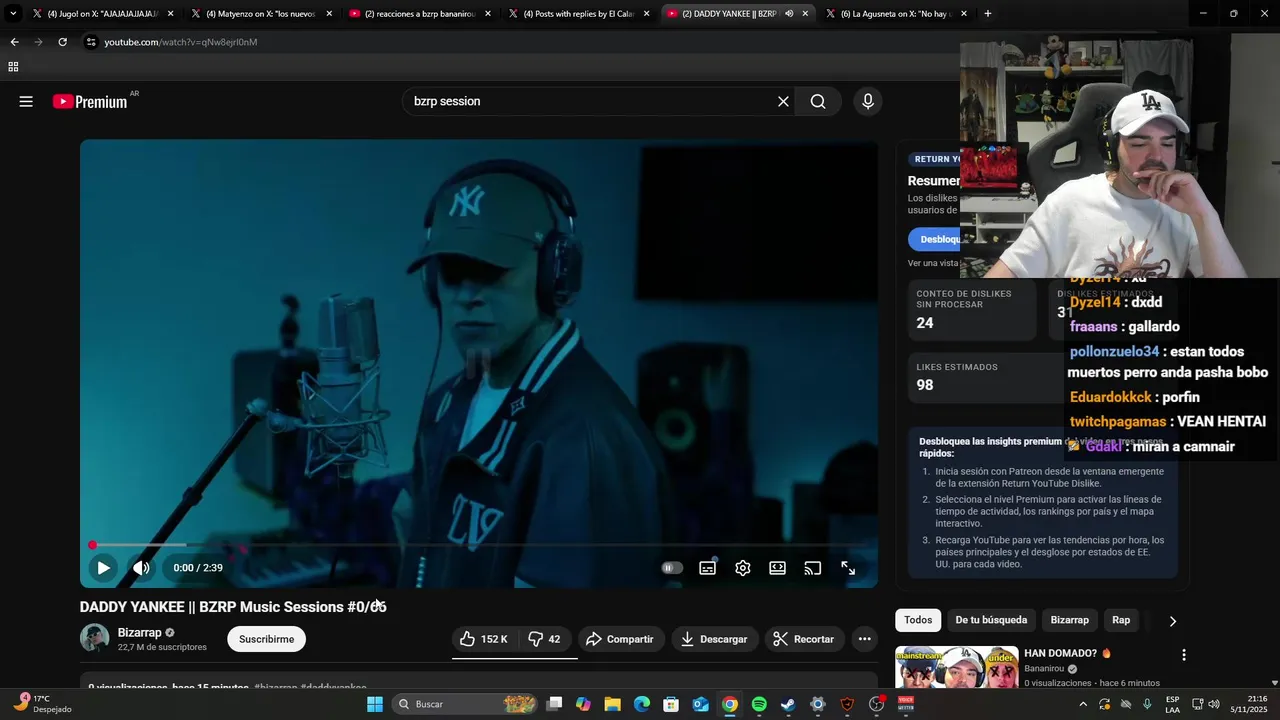The height and width of the screenshot is (720, 1280).
Task: Select the De tu búsqueda chip
Action: [x=991, y=620]
